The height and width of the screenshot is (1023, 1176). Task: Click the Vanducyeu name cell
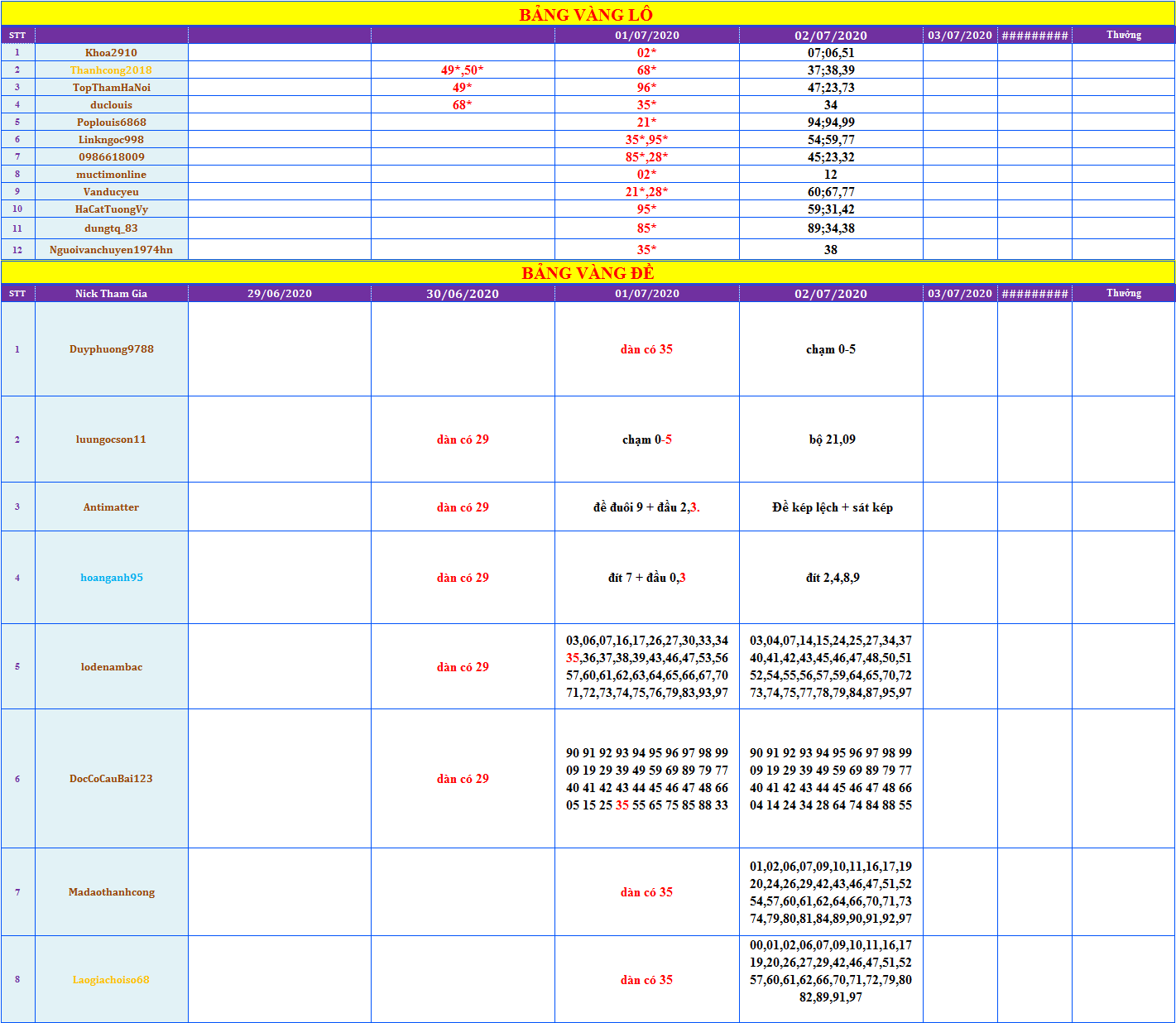click(x=112, y=191)
